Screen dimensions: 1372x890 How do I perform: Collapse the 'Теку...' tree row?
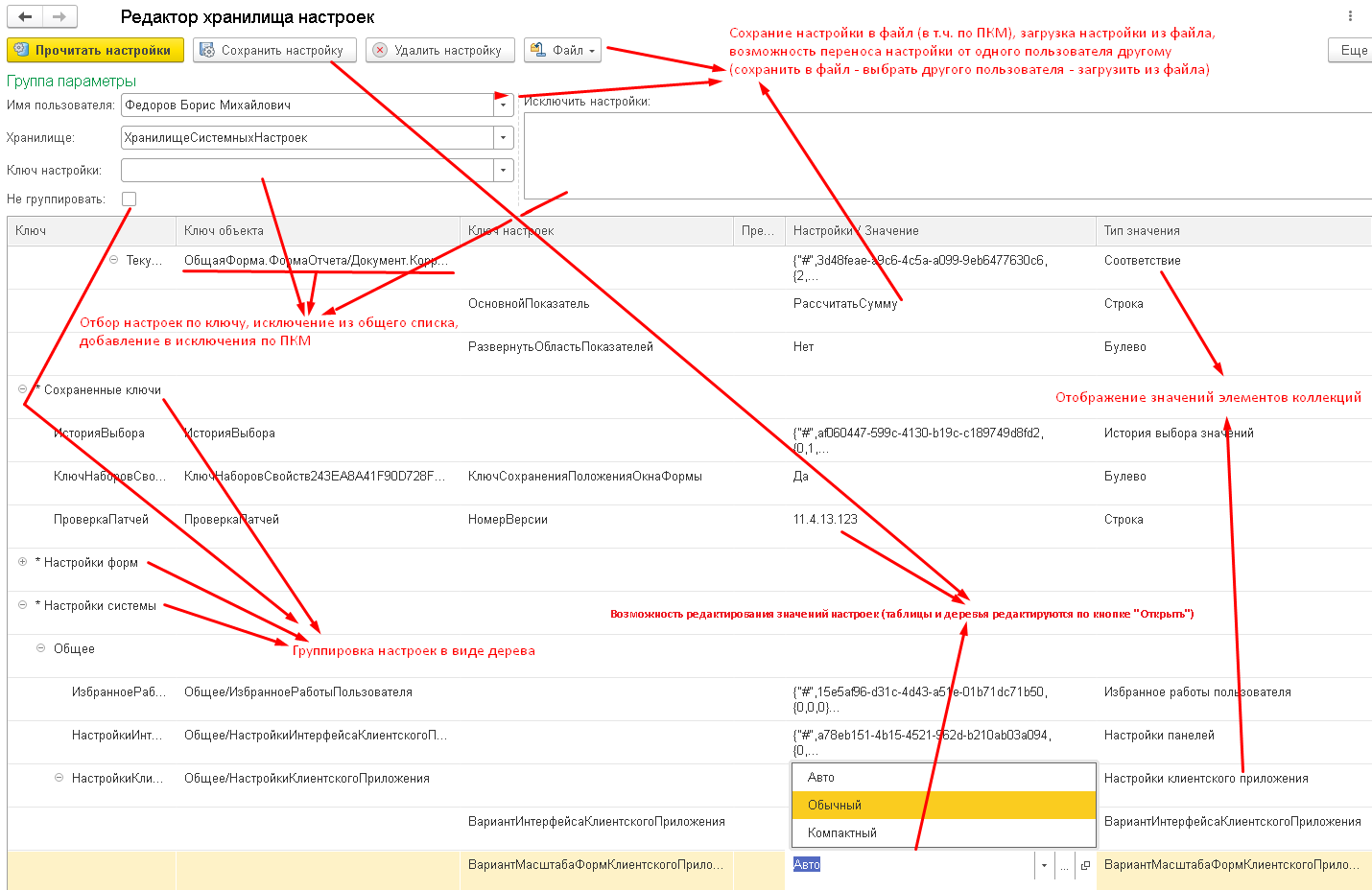tap(113, 260)
